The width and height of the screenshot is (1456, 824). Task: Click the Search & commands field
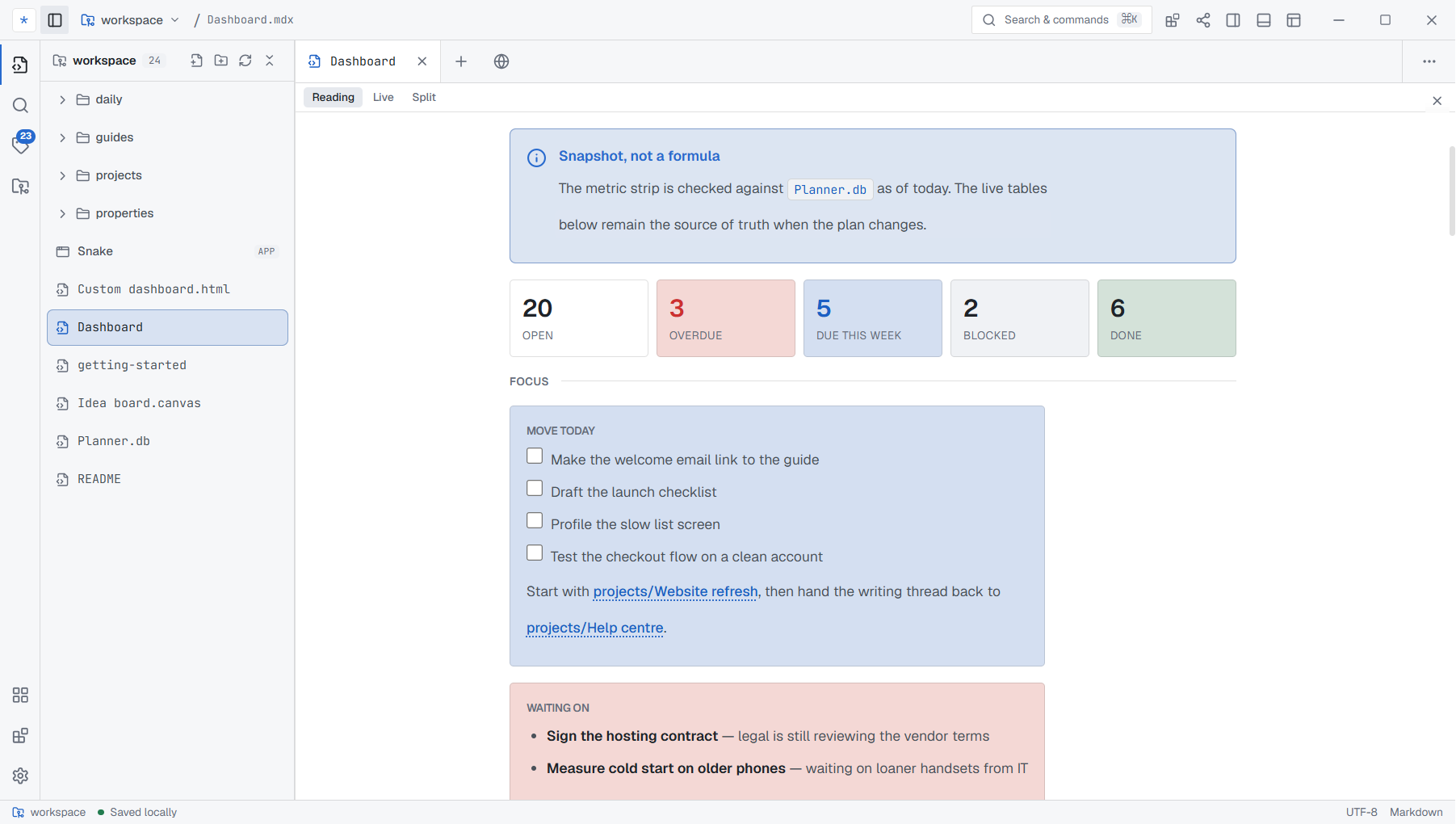[x=1061, y=20]
